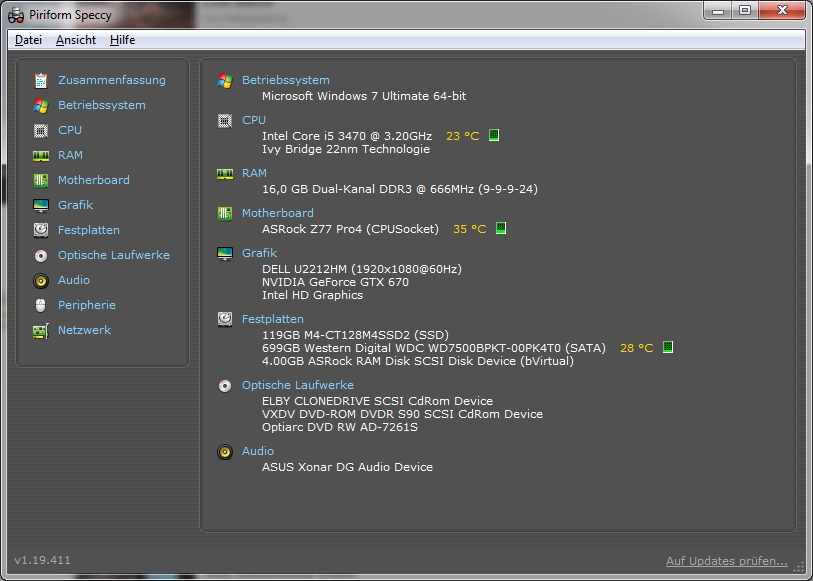This screenshot has width=813, height=581.
Task: Click the Audio speaker icon in sidebar
Action: point(41,280)
